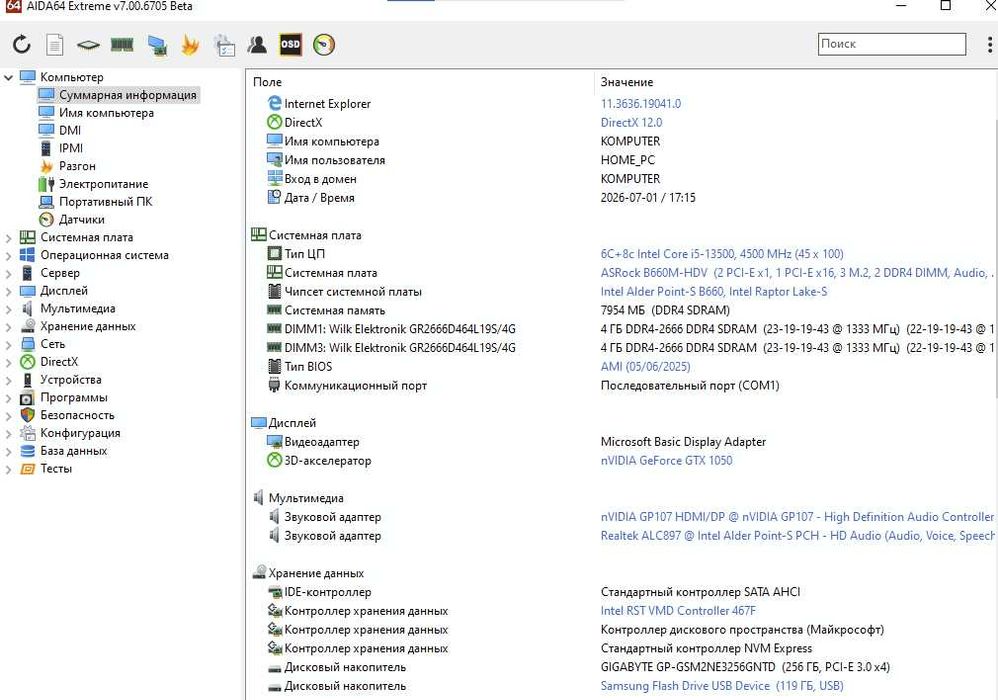Open the OSD panel icon
This screenshot has height=700, width=998.
tap(290, 45)
